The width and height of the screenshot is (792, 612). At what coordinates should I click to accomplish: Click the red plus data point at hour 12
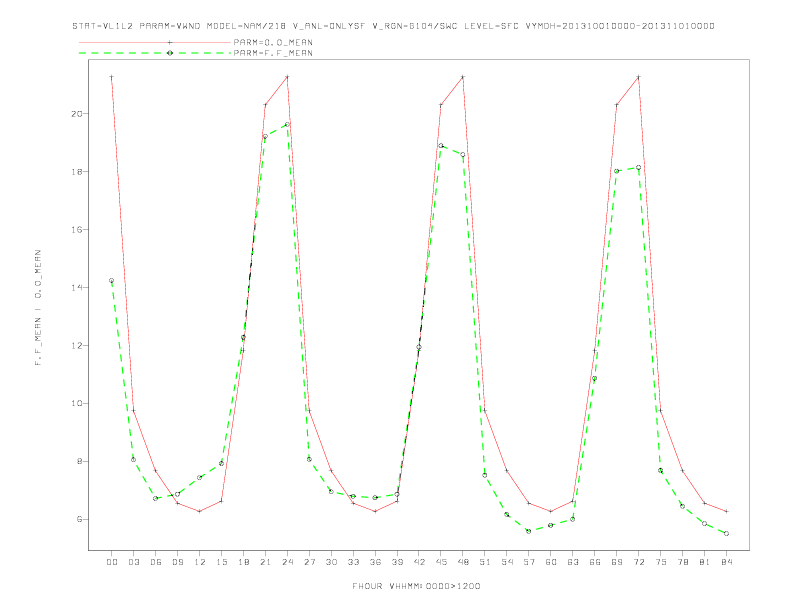(200, 512)
